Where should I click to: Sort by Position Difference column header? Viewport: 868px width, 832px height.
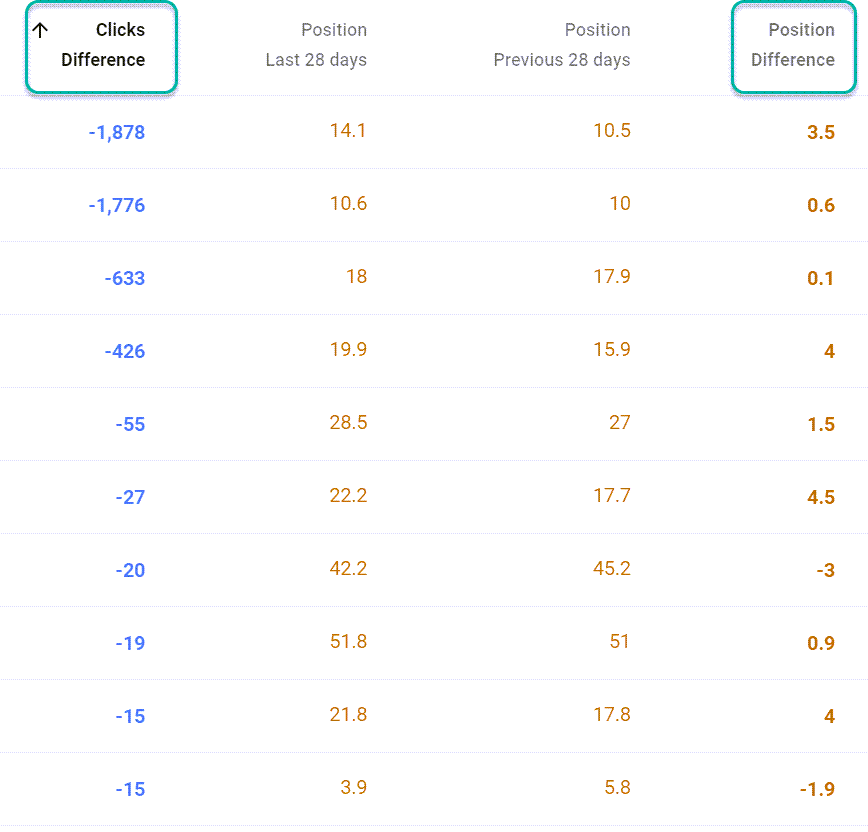click(793, 45)
